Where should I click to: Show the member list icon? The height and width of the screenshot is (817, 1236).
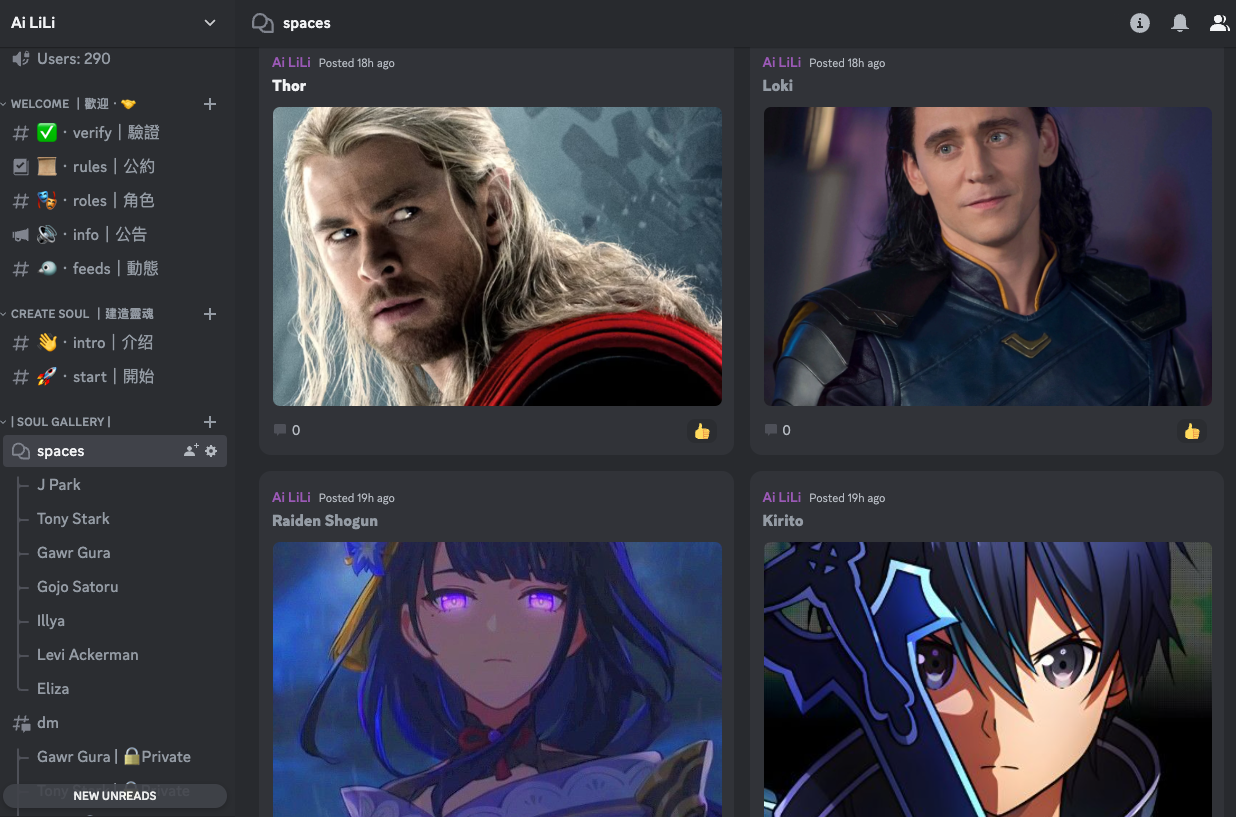(x=1219, y=23)
